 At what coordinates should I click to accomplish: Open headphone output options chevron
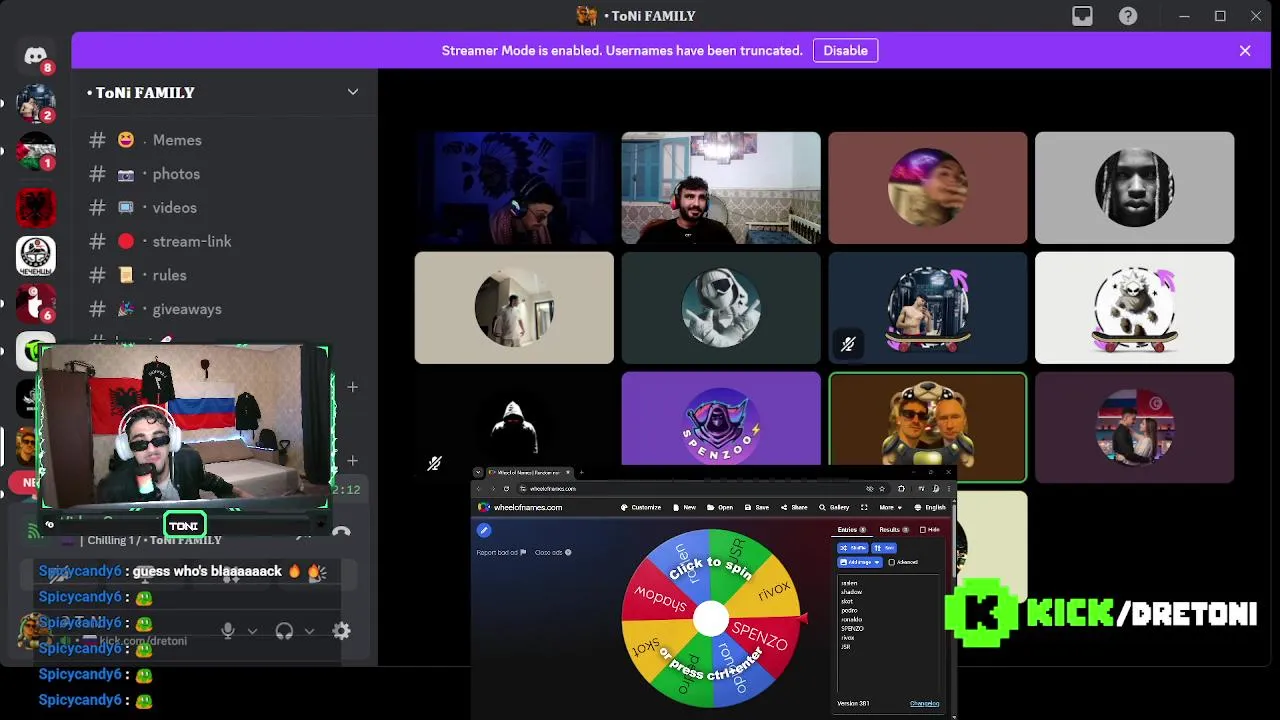pyautogui.click(x=309, y=631)
